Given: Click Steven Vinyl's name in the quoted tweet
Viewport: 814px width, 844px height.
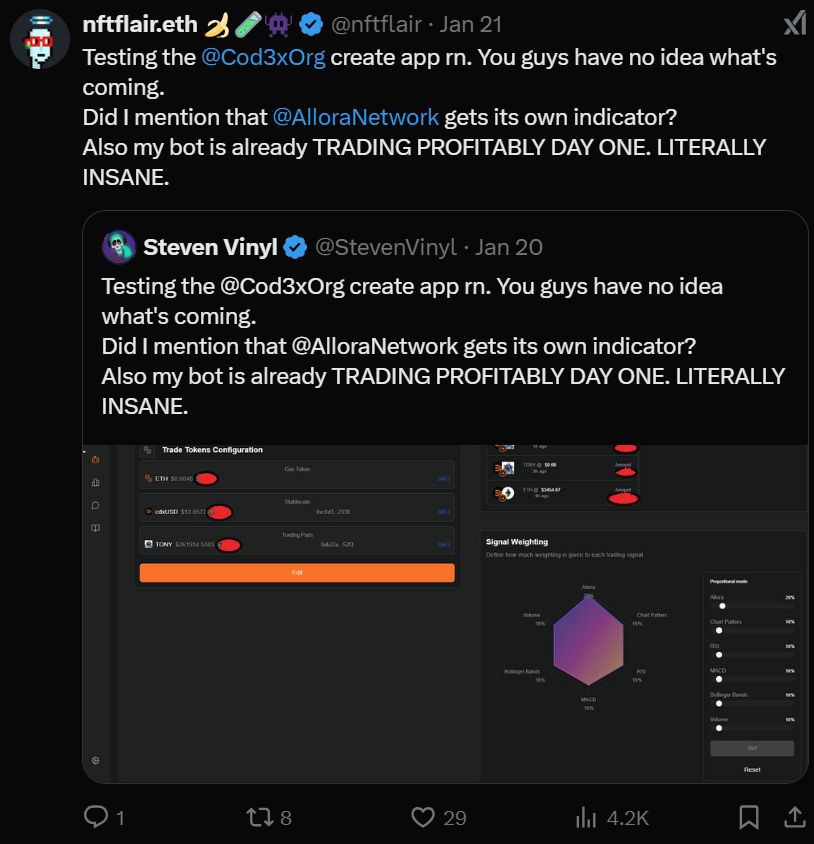Looking at the screenshot, I should coord(210,247).
